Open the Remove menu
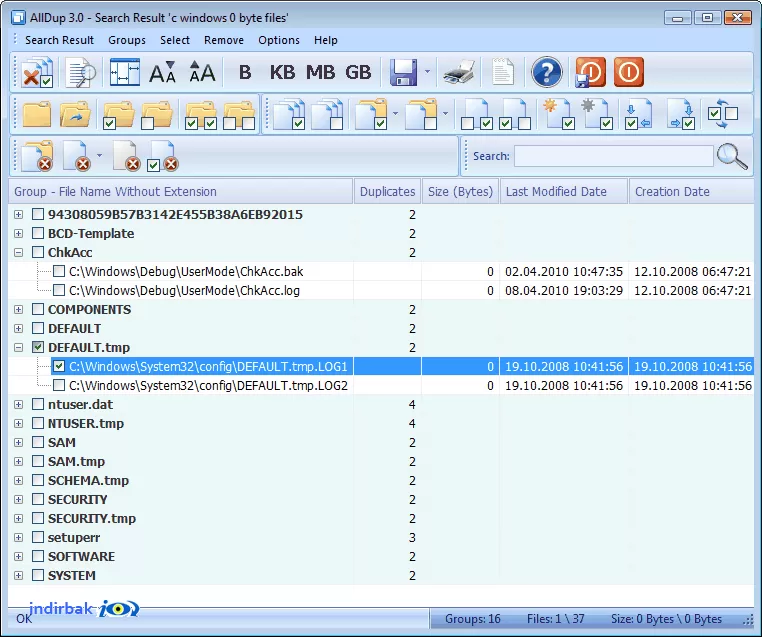Image resolution: width=762 pixels, height=637 pixels. coord(224,40)
